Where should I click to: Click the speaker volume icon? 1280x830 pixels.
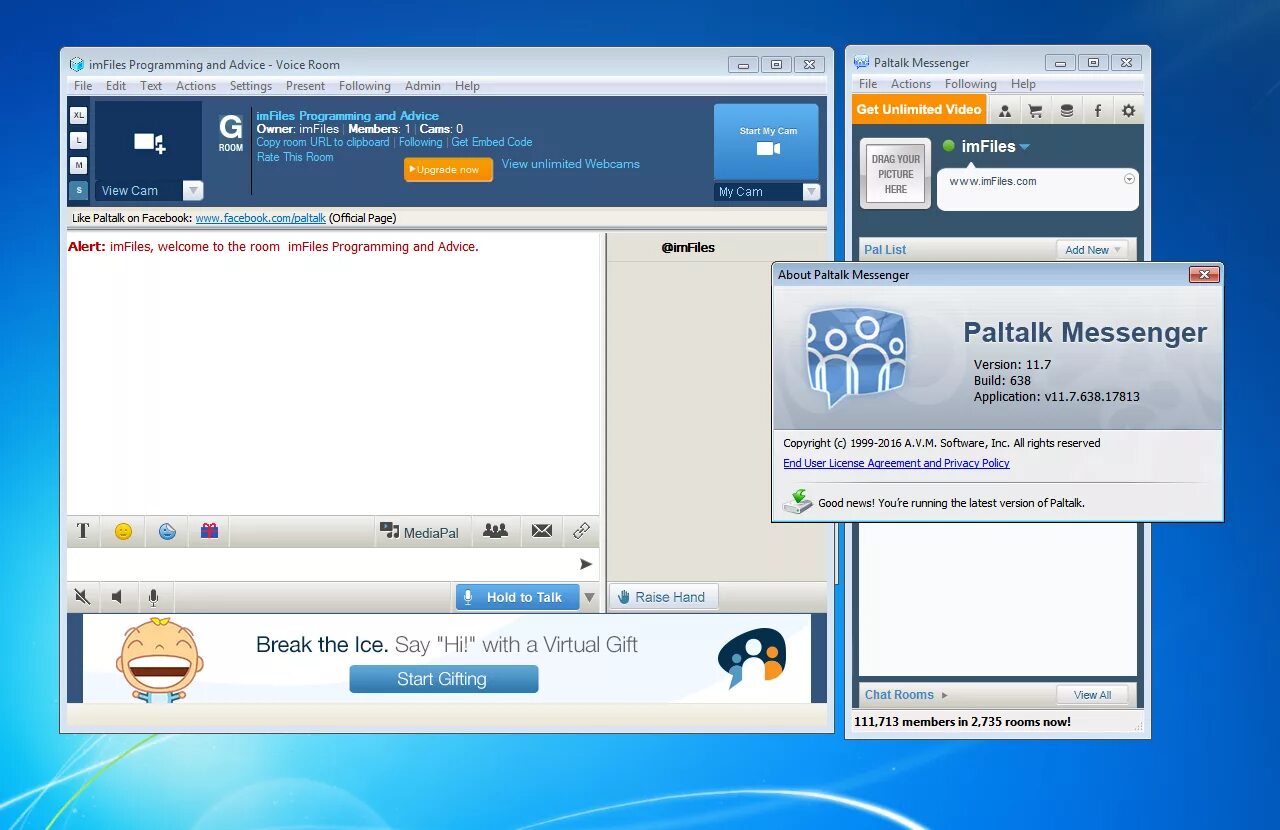(117, 597)
